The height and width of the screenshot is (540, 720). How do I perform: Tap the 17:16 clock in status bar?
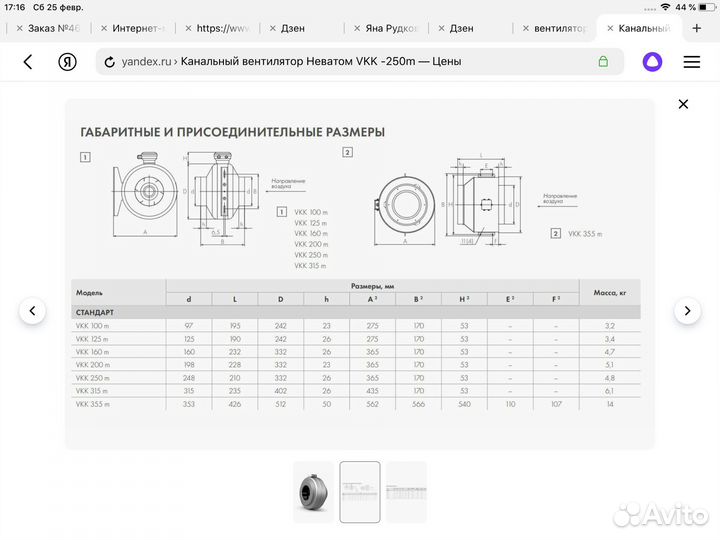coord(15,7)
